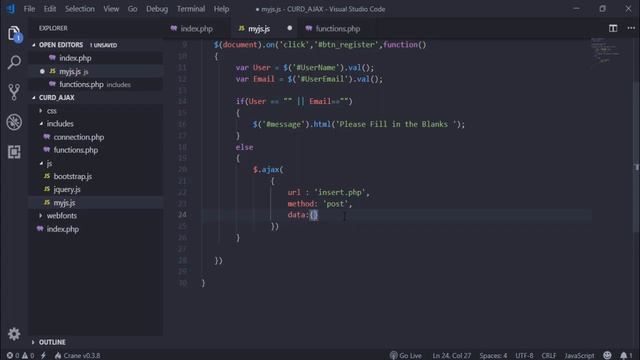This screenshot has width=640, height=360.
Task: Switch to the functions.php editor tab
Action: 338,29
